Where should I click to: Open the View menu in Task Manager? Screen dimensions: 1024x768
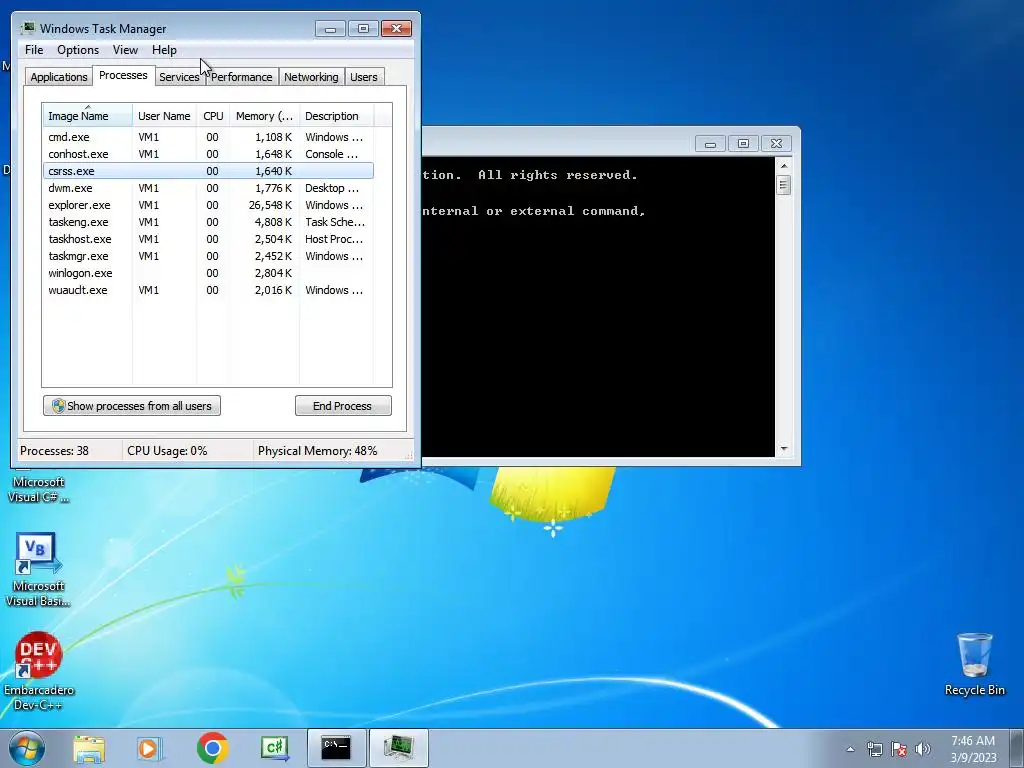(x=125, y=50)
